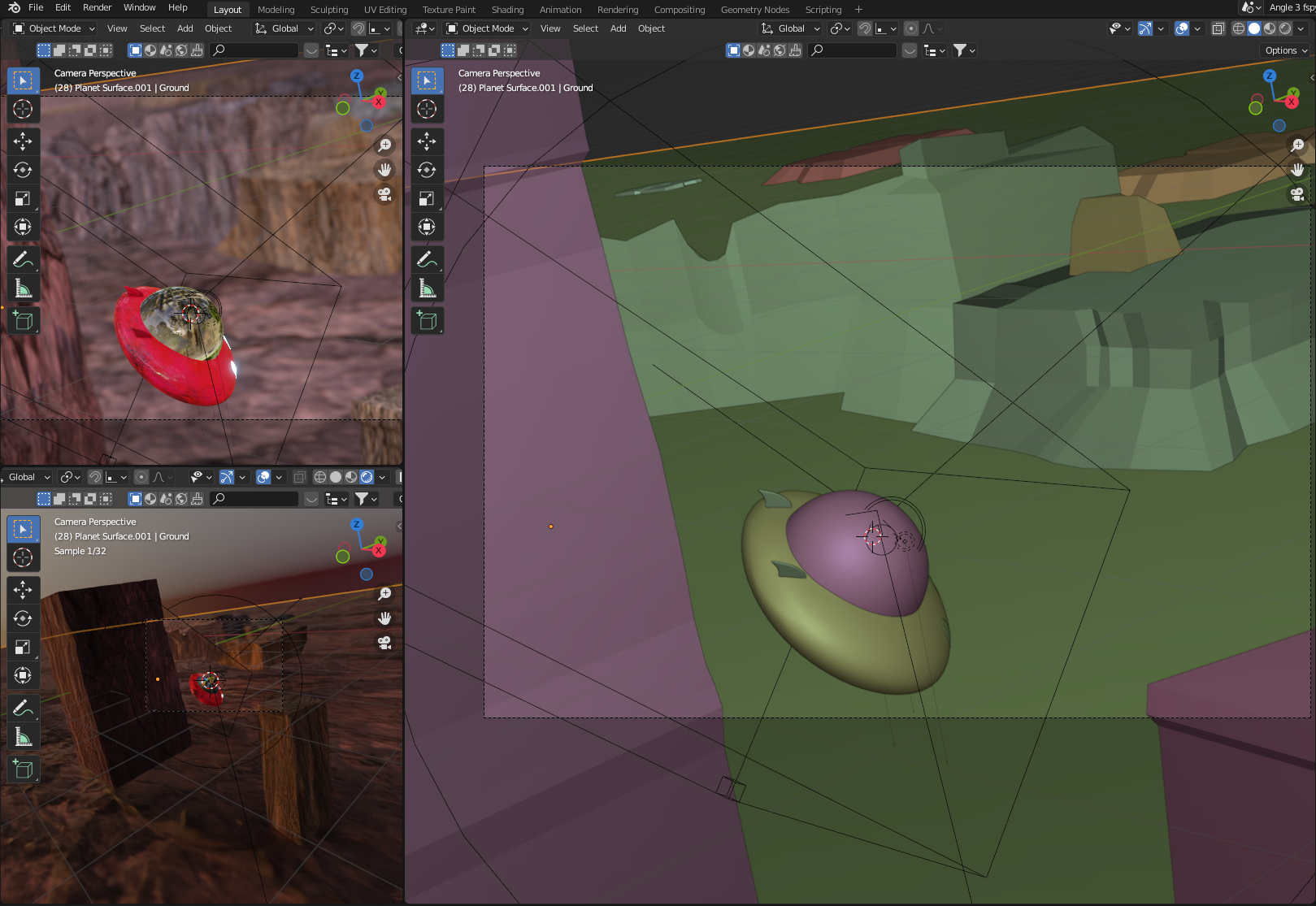1316x906 pixels.
Task: Open the Object menu in top-left viewport
Action: coord(218,28)
